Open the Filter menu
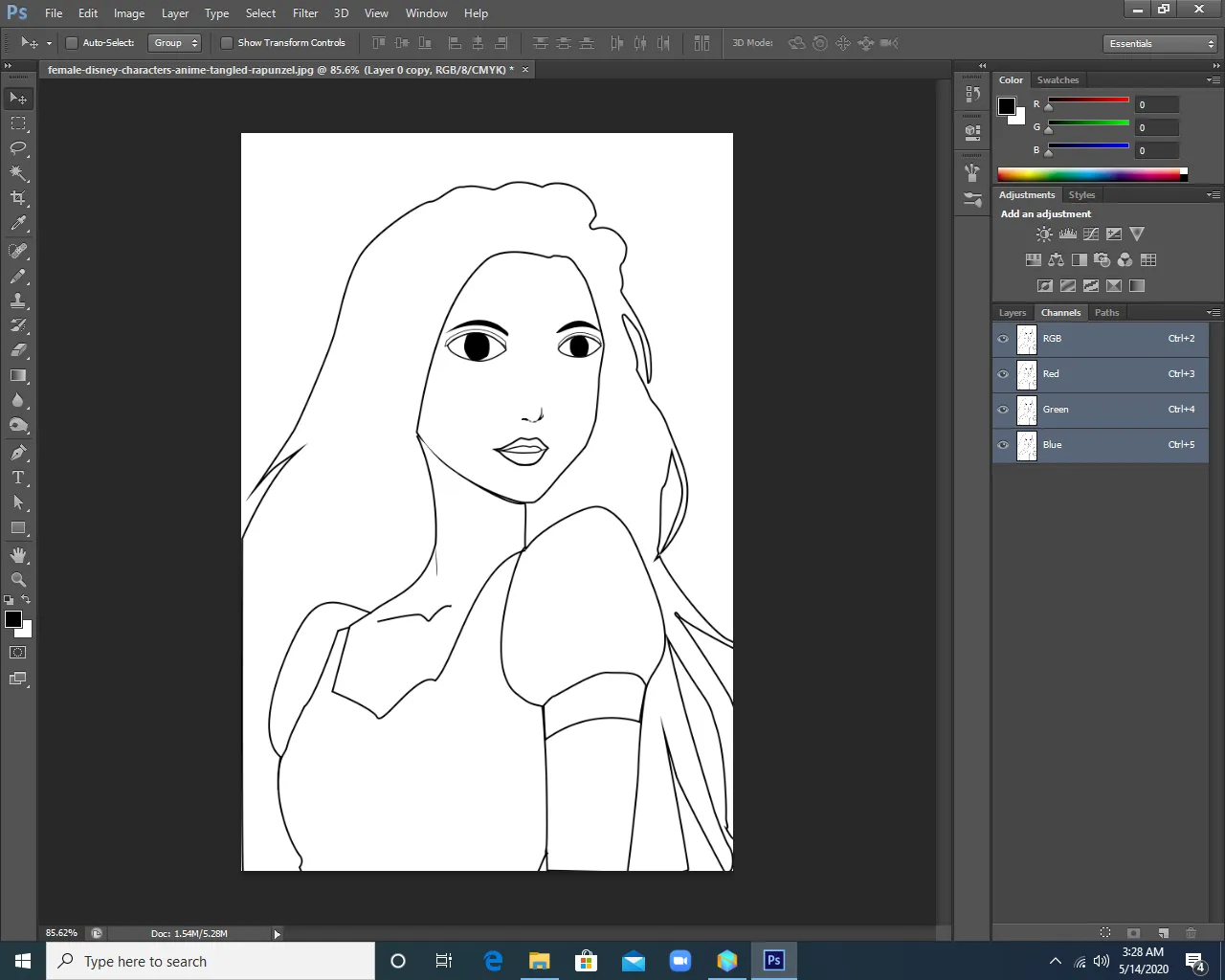Viewport: 1225px width, 980px height. [x=305, y=13]
